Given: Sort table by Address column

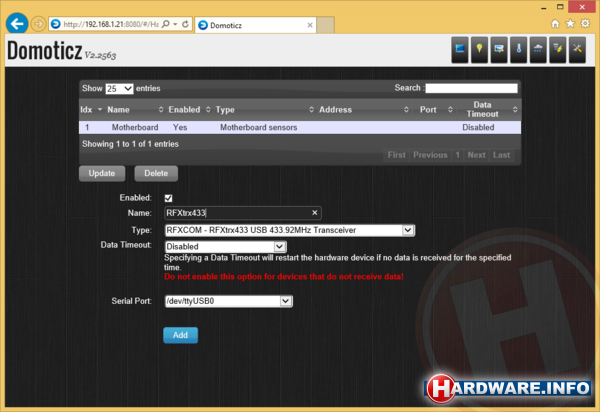Looking at the screenshot, I should (x=364, y=110).
